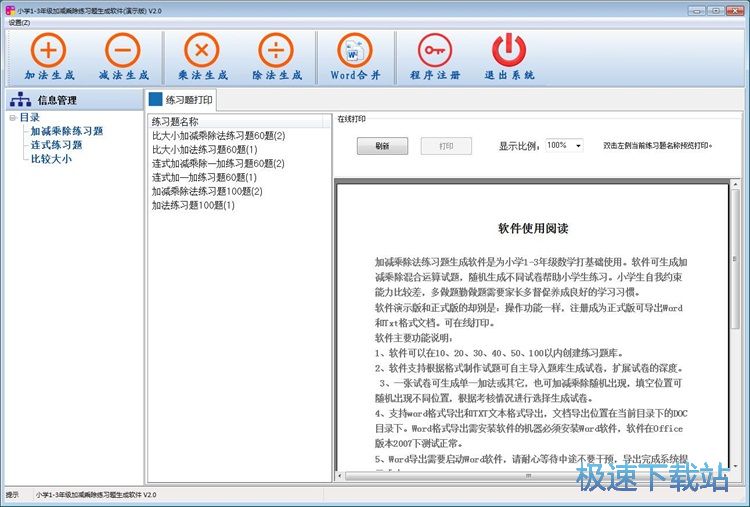
Task: Click the 信息管理 hierarchy icon
Action: (21, 100)
